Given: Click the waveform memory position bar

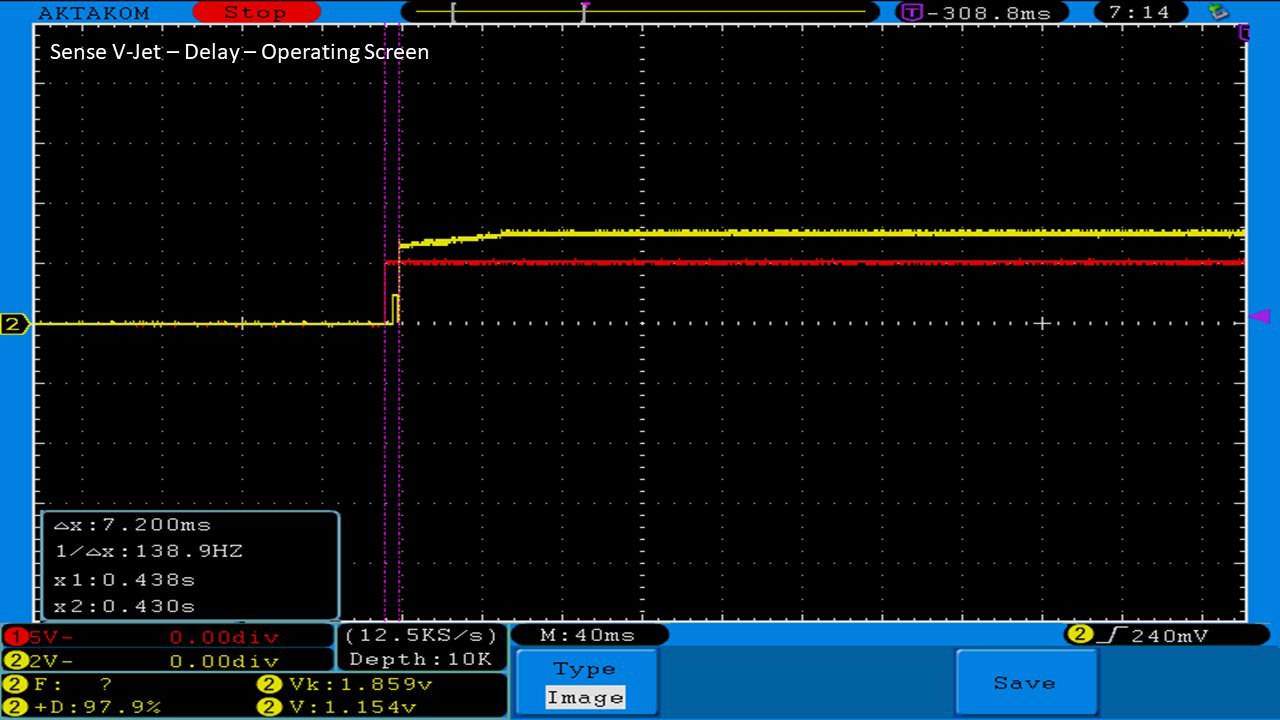Looking at the screenshot, I should [640, 13].
